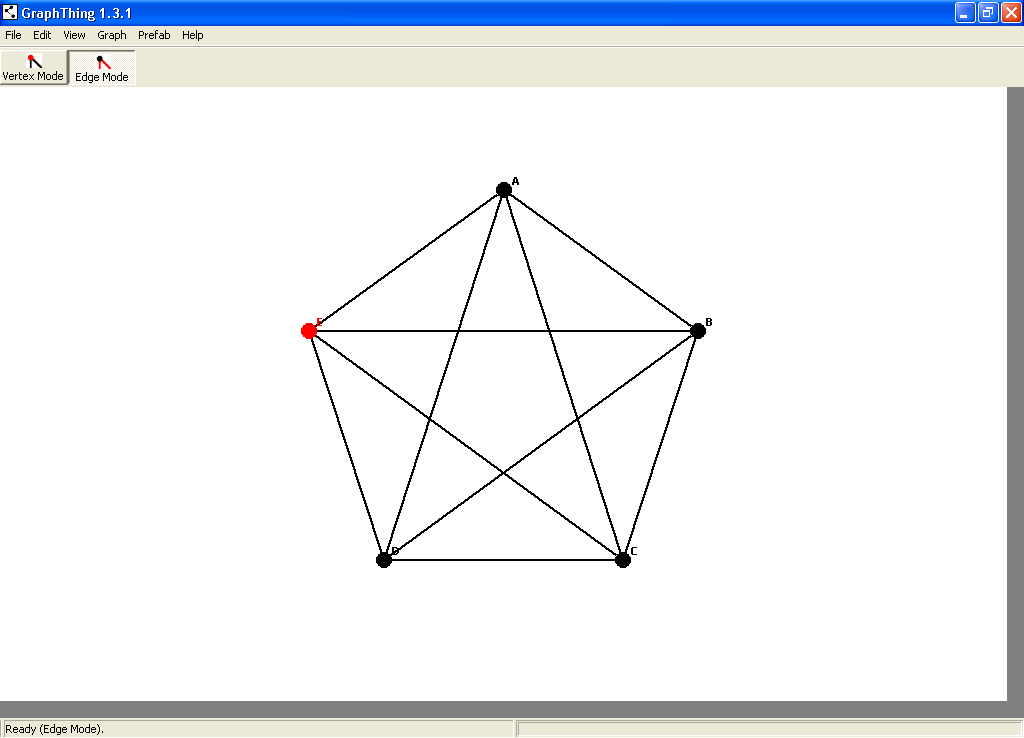Click the horizontal edge between D and C
Screen dimensions: 1024x738
[503, 560]
